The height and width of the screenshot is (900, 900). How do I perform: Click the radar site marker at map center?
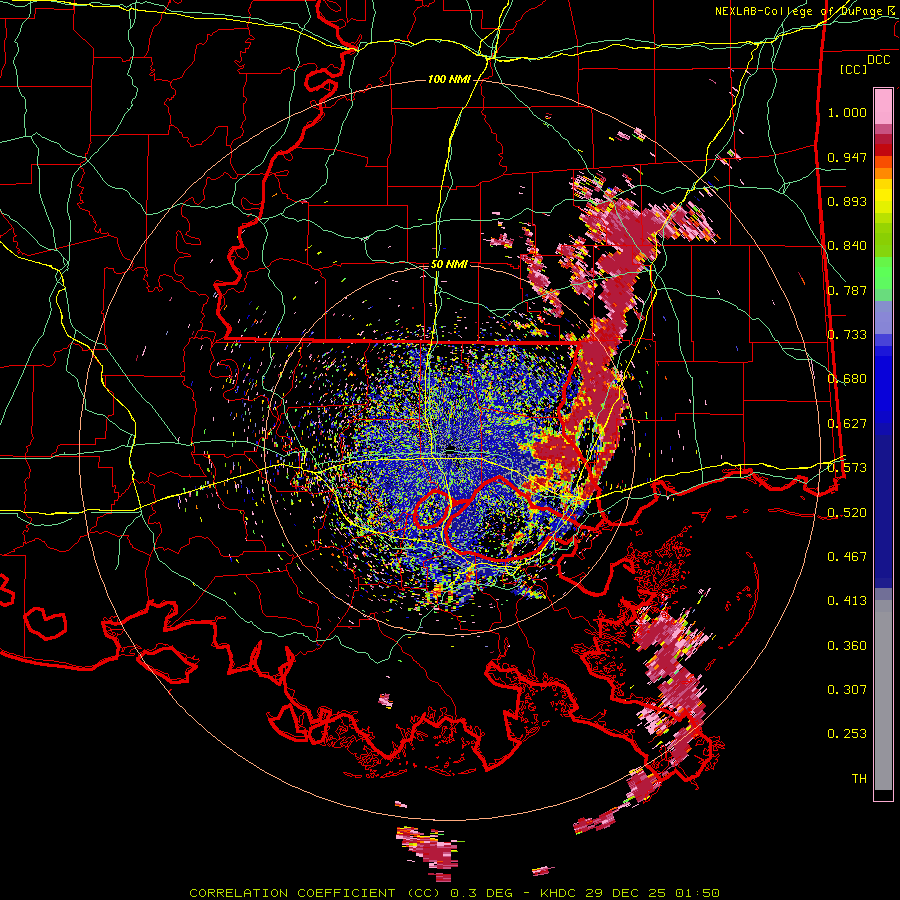[452, 448]
